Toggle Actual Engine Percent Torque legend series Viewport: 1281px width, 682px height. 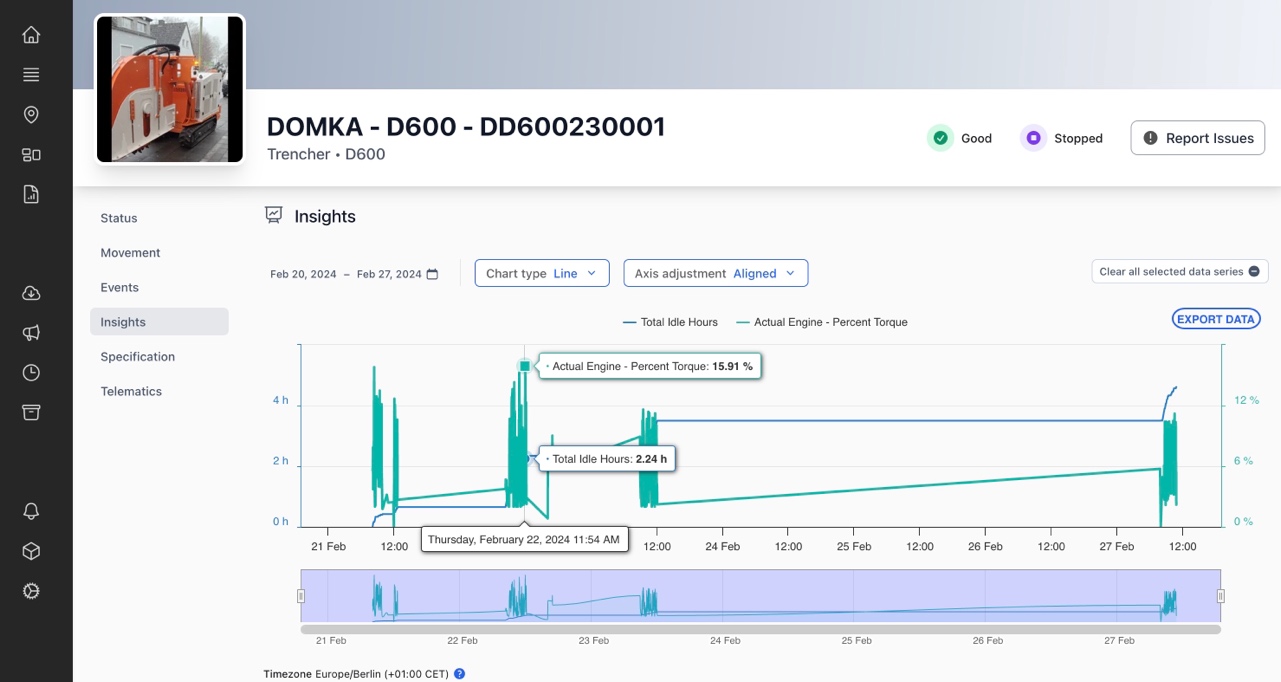click(x=821, y=322)
